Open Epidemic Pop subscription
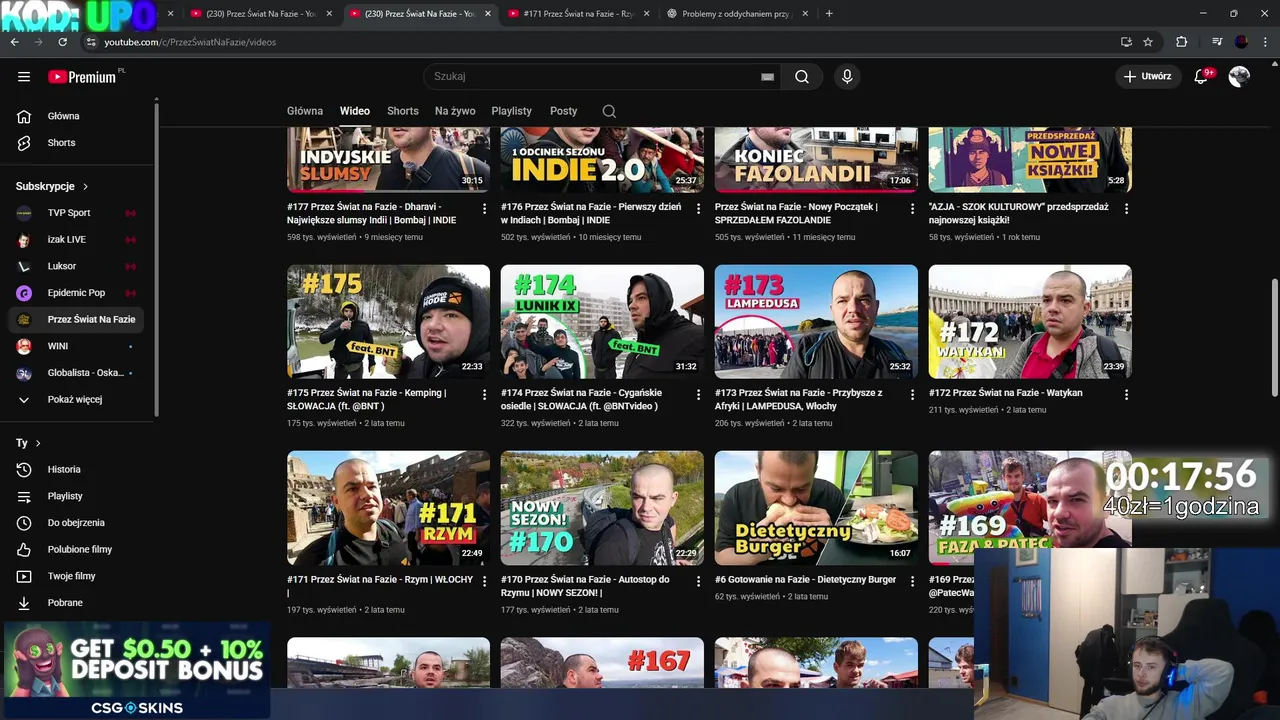 pyautogui.click(x=78, y=293)
